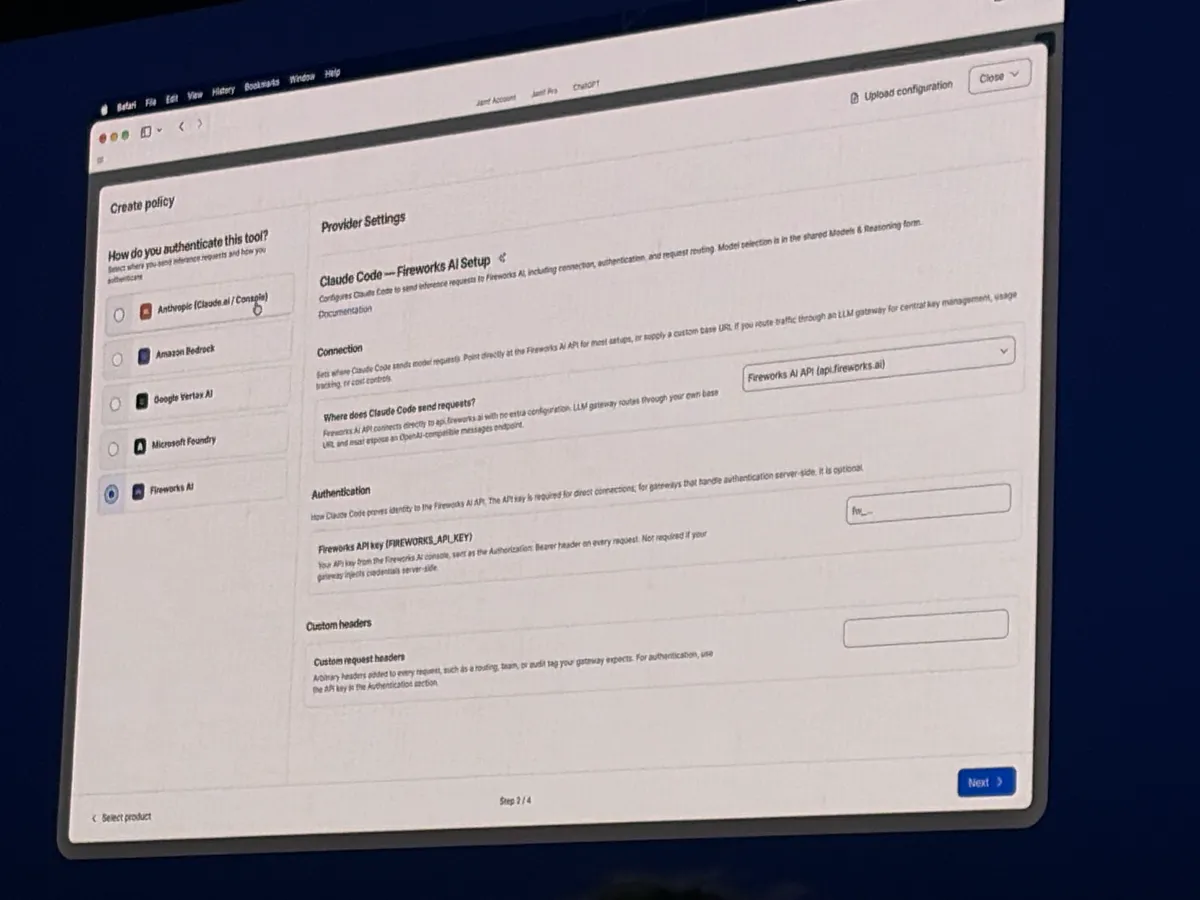Click the Google Vertex AI logo icon
The width and height of the screenshot is (1200, 900).
(x=142, y=401)
